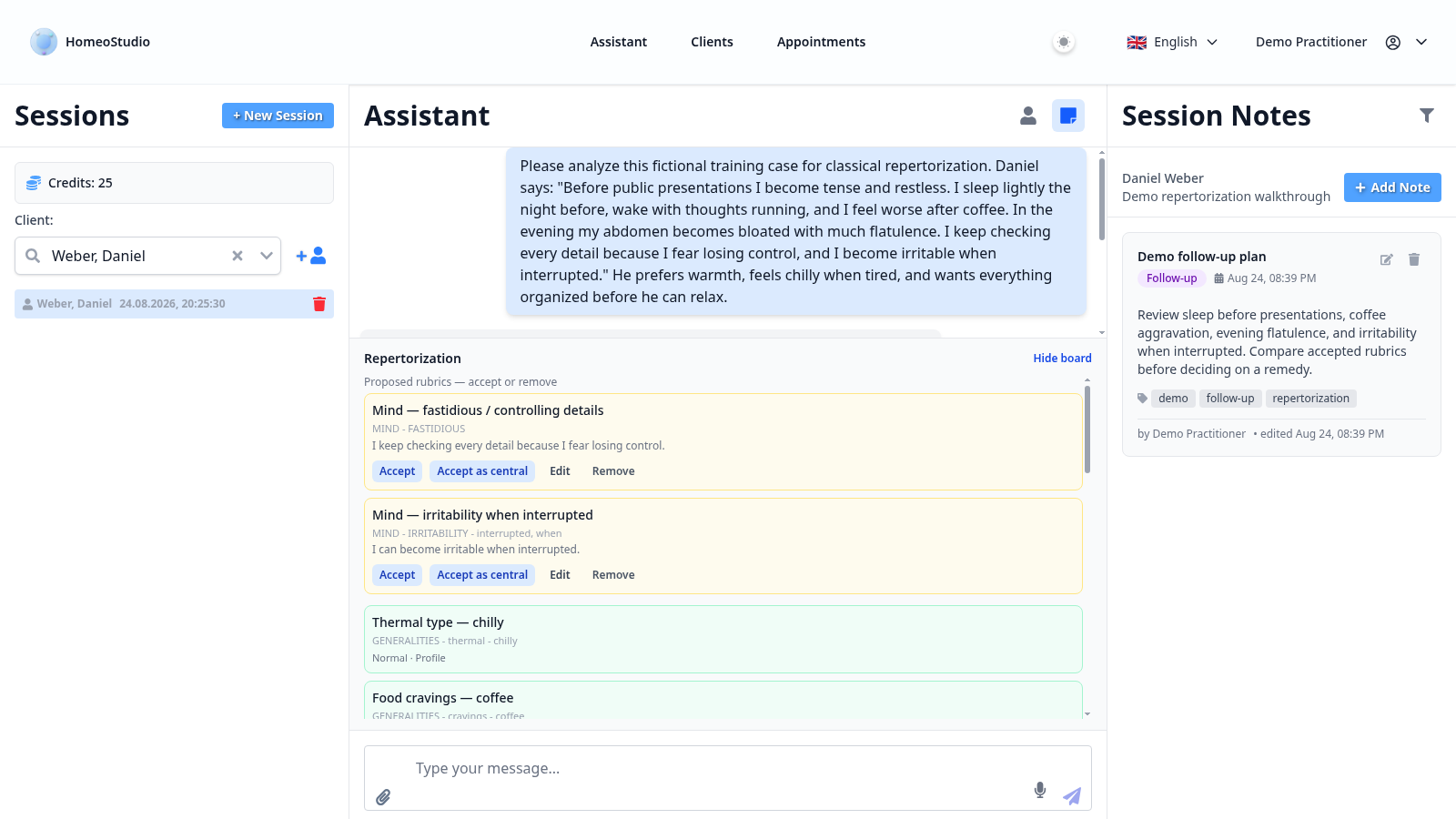Click the Follow-up category badge
Image resolution: width=1456 pixels, height=819 pixels.
pyautogui.click(x=1171, y=278)
